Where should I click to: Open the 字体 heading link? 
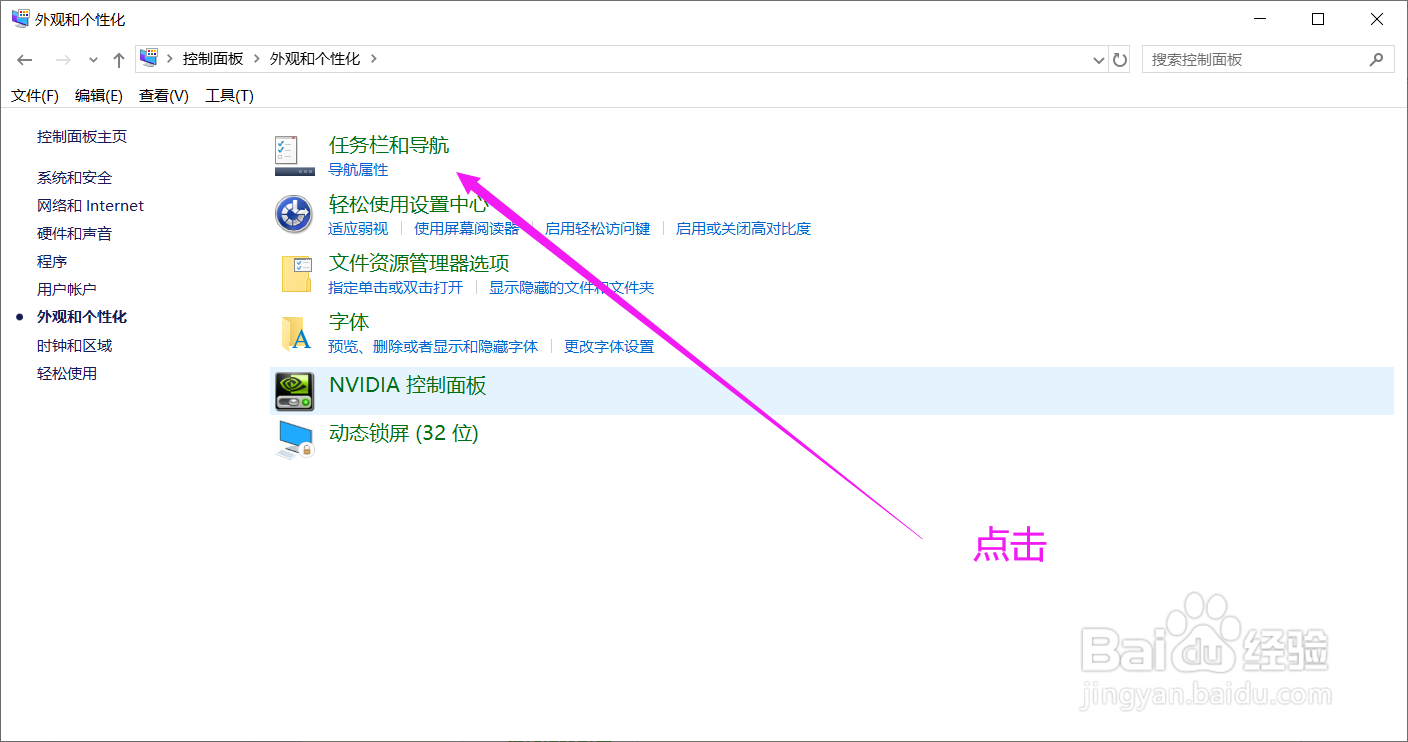349,322
